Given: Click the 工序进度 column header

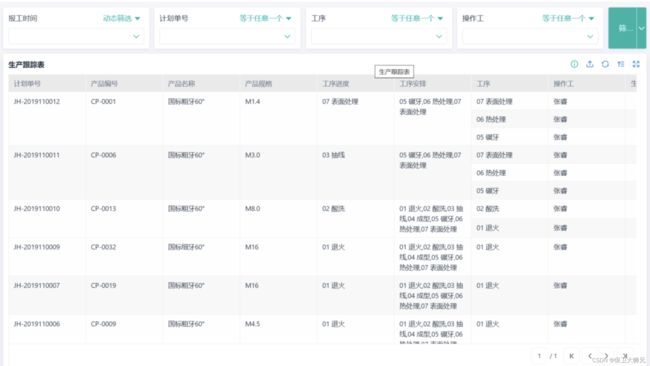Looking at the screenshot, I should click(x=336, y=84).
